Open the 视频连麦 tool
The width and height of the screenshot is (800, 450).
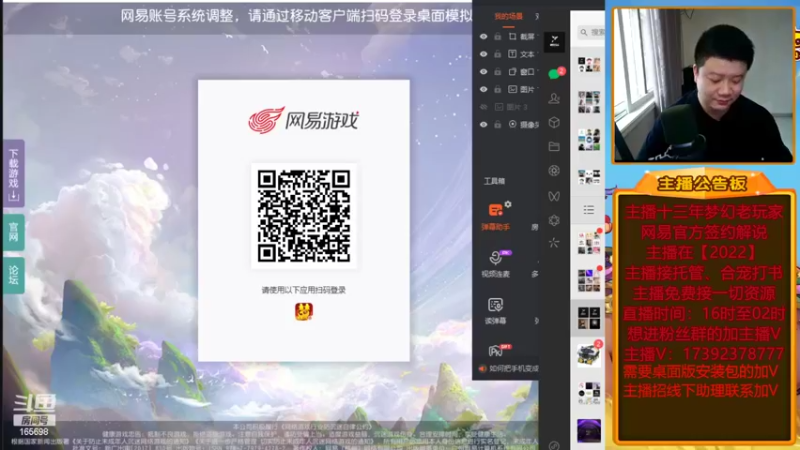click(495, 264)
